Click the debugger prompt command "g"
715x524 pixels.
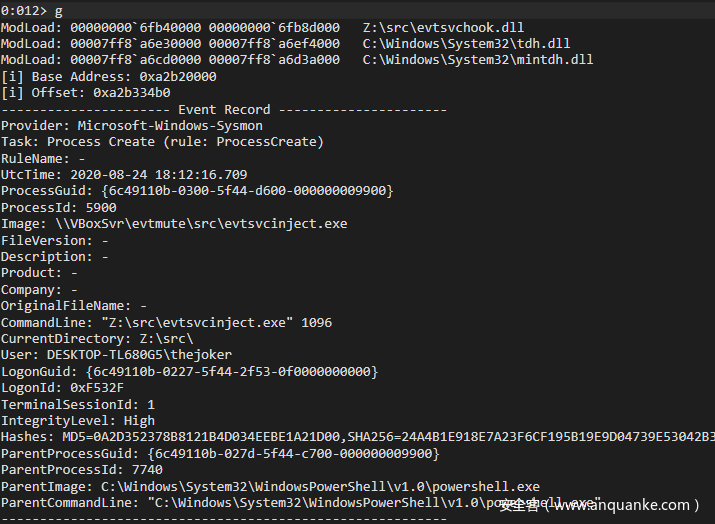pyautogui.click(x=59, y=11)
